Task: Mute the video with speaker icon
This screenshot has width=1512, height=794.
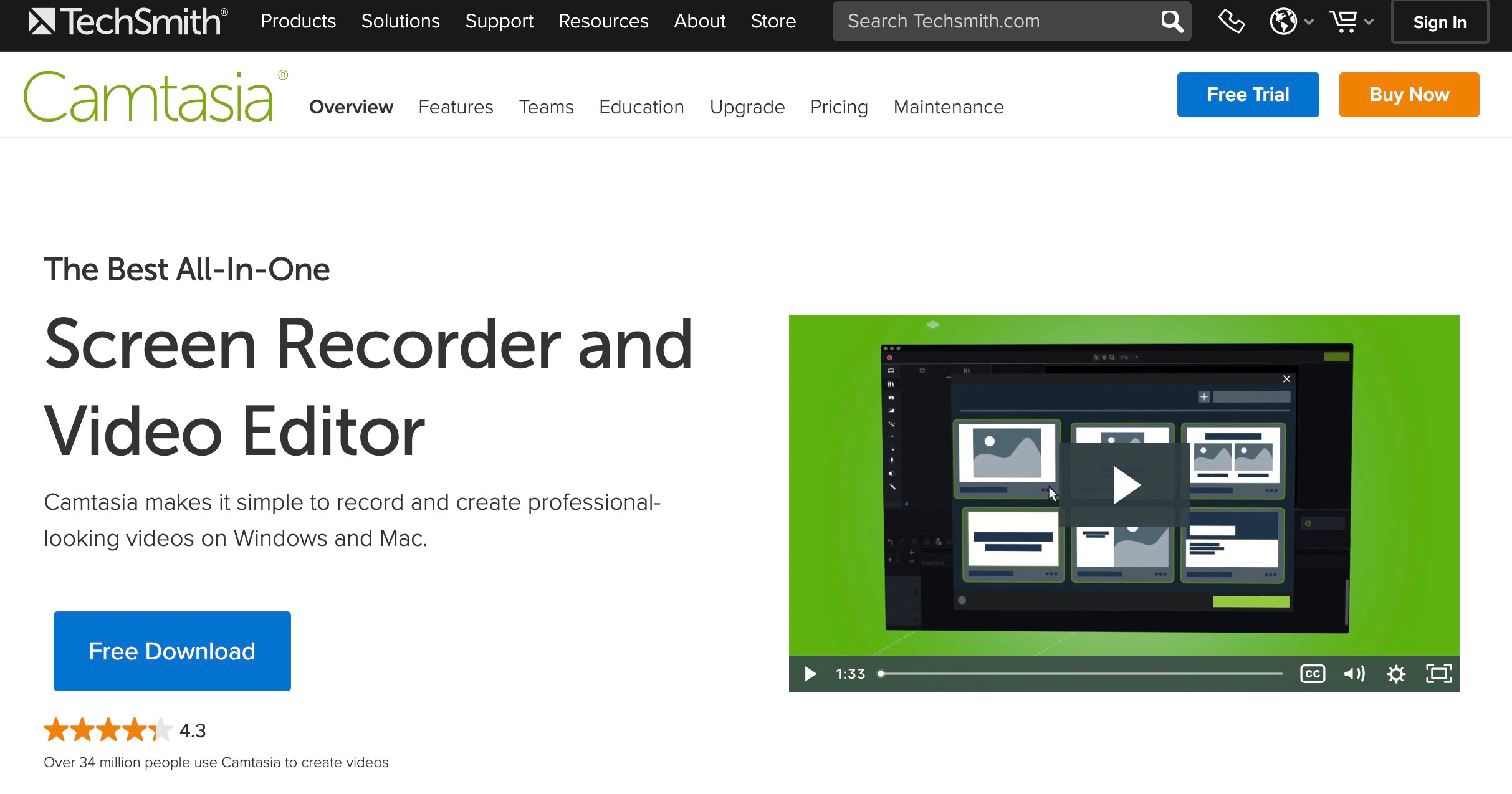Action: coord(1354,674)
